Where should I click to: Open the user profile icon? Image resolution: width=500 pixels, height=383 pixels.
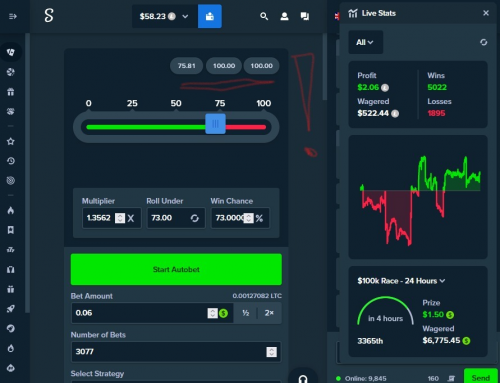[x=284, y=16]
